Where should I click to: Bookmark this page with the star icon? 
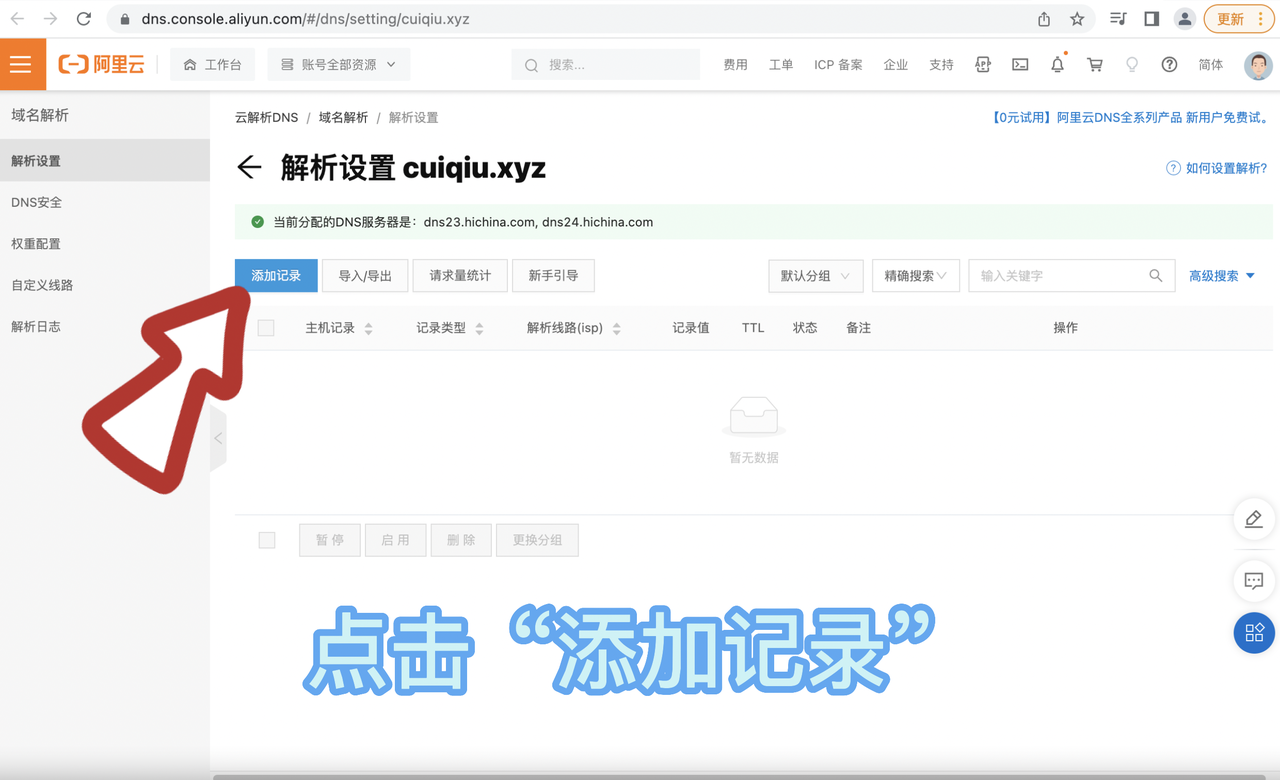pyautogui.click(x=1077, y=19)
